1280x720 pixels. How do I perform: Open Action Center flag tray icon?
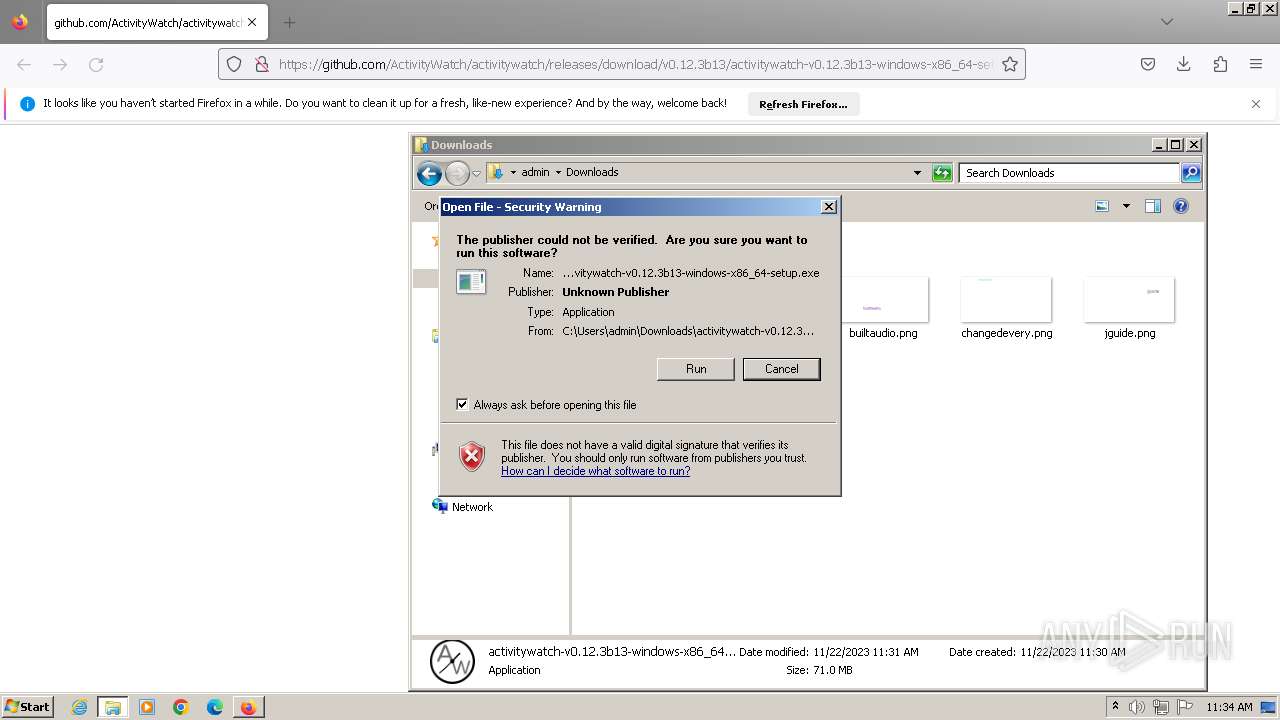(x=1185, y=707)
